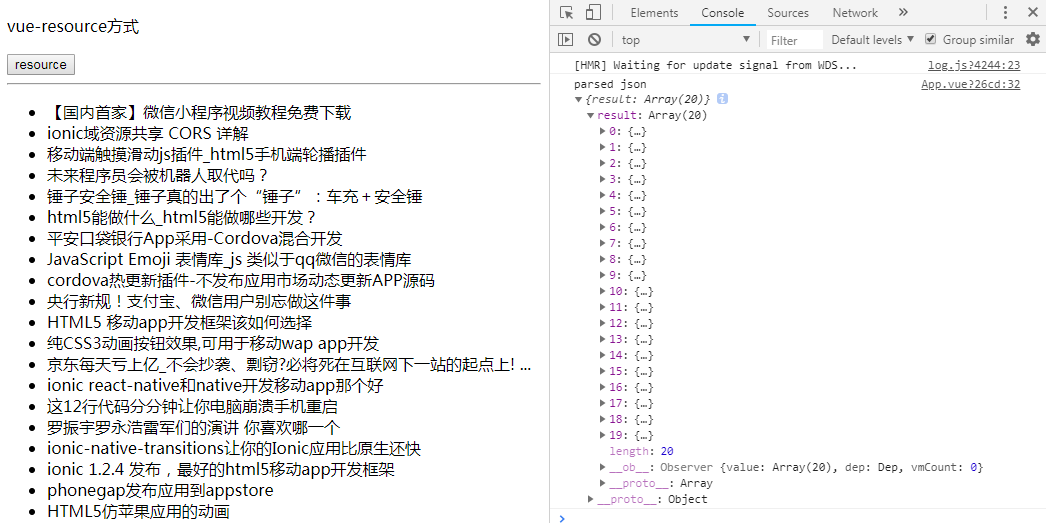Click the resource button
This screenshot has width=1046, height=523.
point(41,65)
